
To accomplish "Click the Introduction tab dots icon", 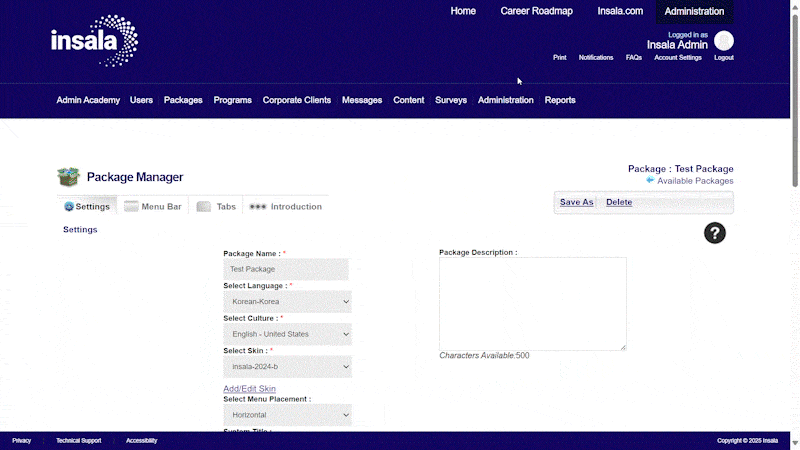I will pyautogui.click(x=258, y=207).
